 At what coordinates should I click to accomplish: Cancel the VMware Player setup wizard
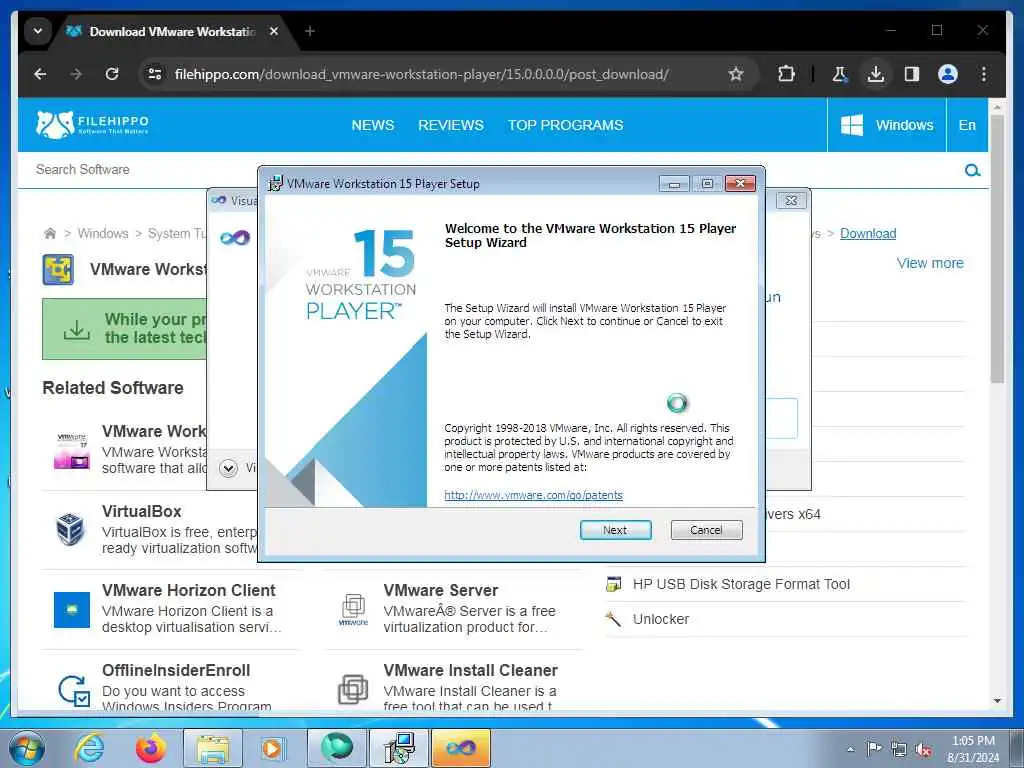point(706,530)
